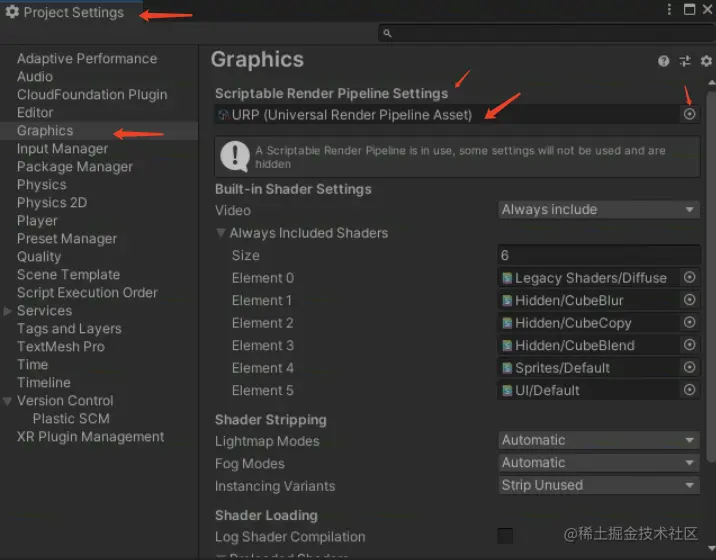Click the Graphics panel vertical scrollbar
Screen dimensions: 716x560
[x=711, y=276]
